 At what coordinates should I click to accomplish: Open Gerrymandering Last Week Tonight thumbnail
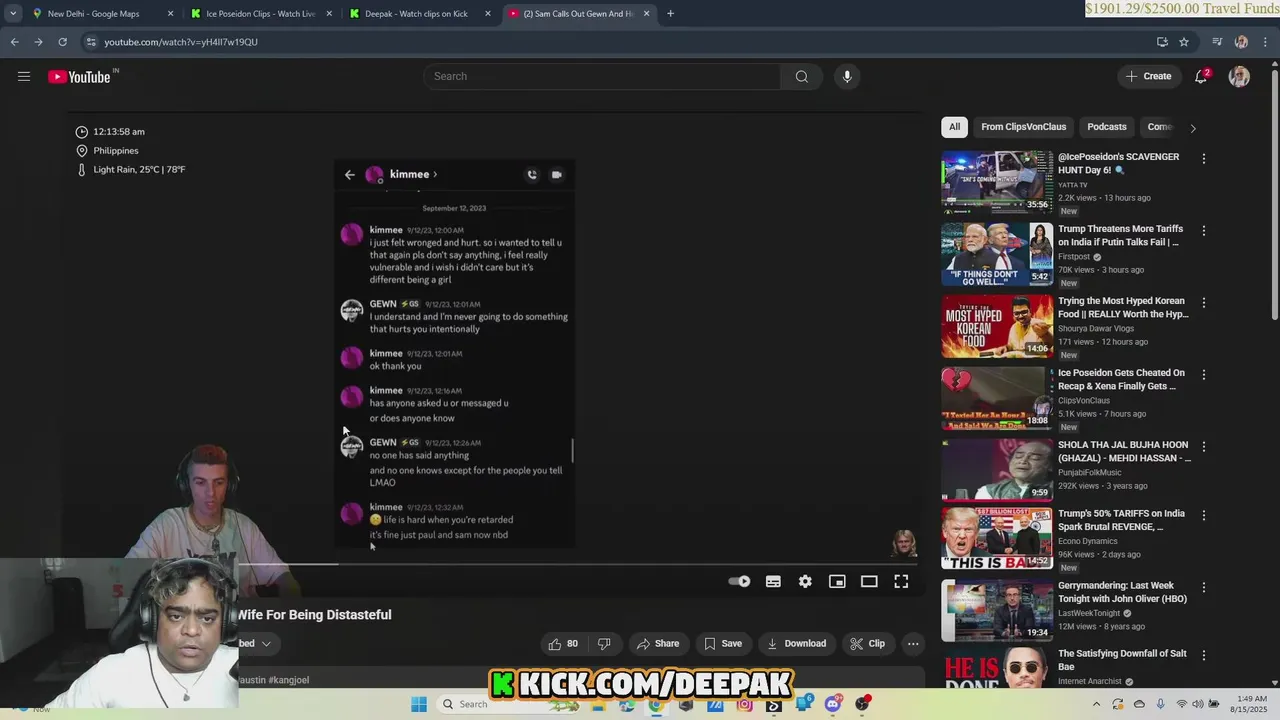point(996,611)
